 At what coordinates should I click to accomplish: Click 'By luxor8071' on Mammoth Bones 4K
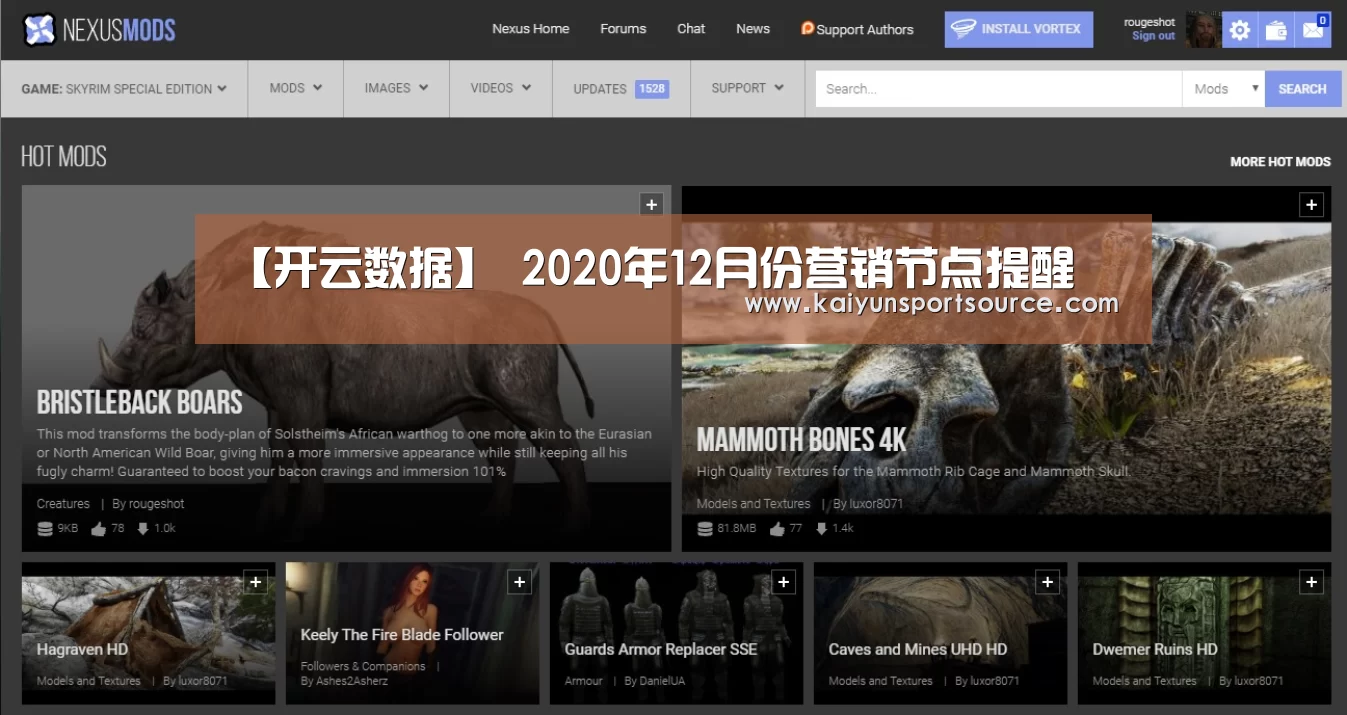point(868,504)
